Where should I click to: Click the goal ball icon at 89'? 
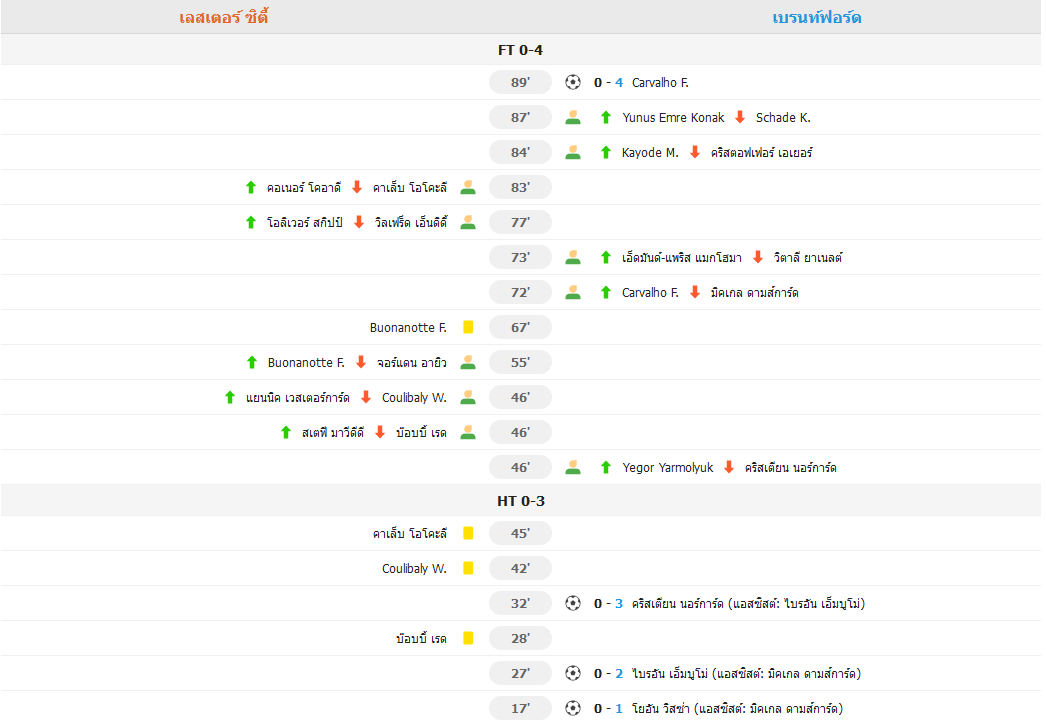pos(572,83)
